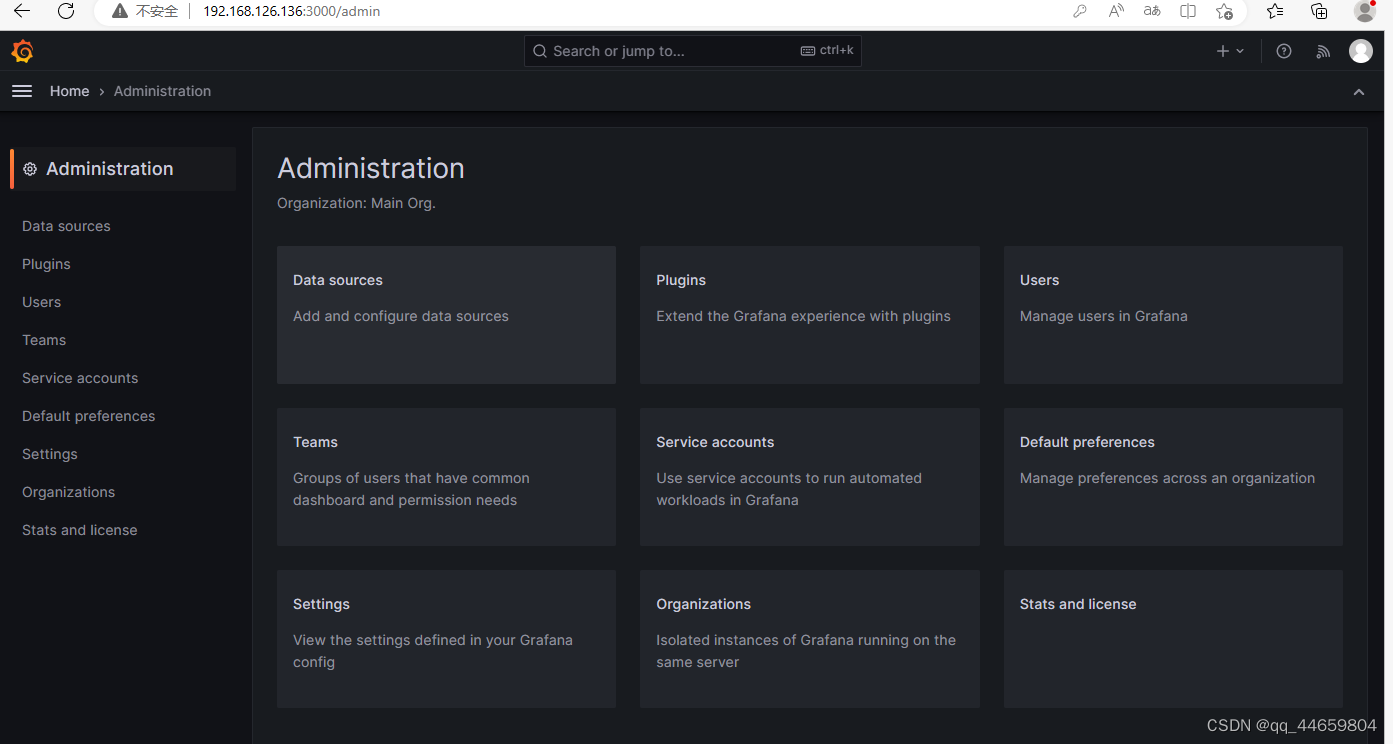This screenshot has width=1393, height=744.
Task: Select Settings in the sidebar
Action: point(49,454)
